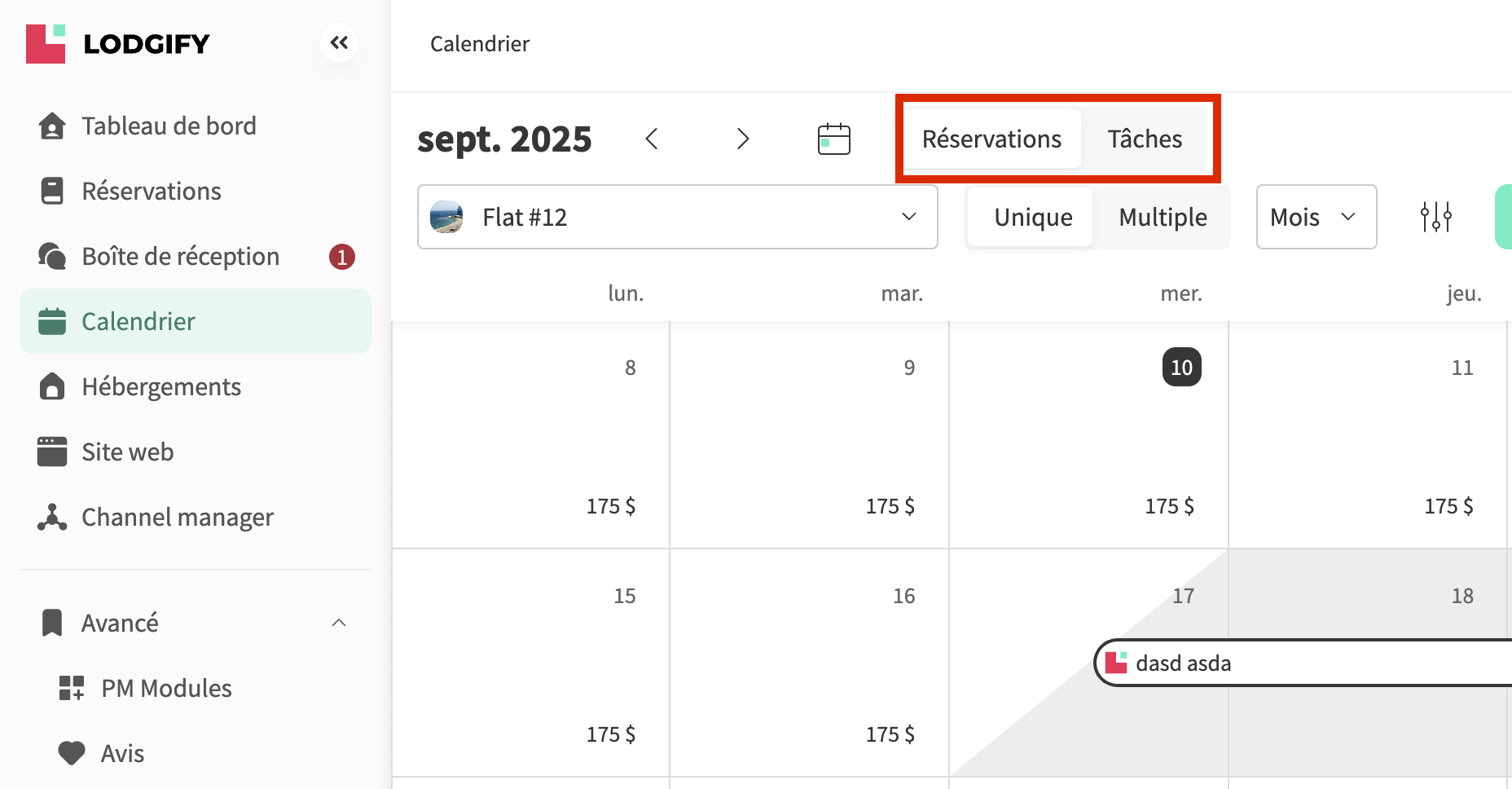The width and height of the screenshot is (1512, 789).
Task: Open calendar filter sliders icon
Action: pos(1435,217)
